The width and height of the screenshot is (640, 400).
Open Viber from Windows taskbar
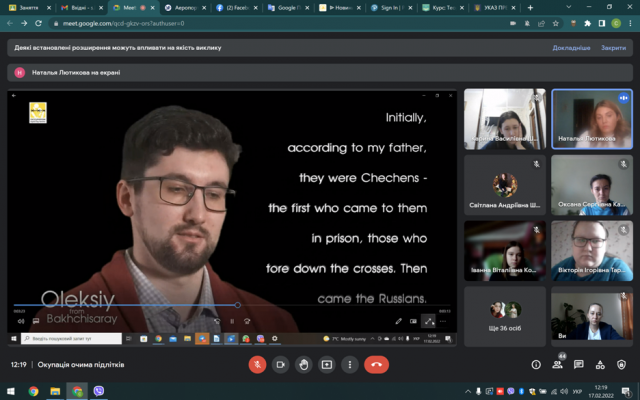click(98, 391)
